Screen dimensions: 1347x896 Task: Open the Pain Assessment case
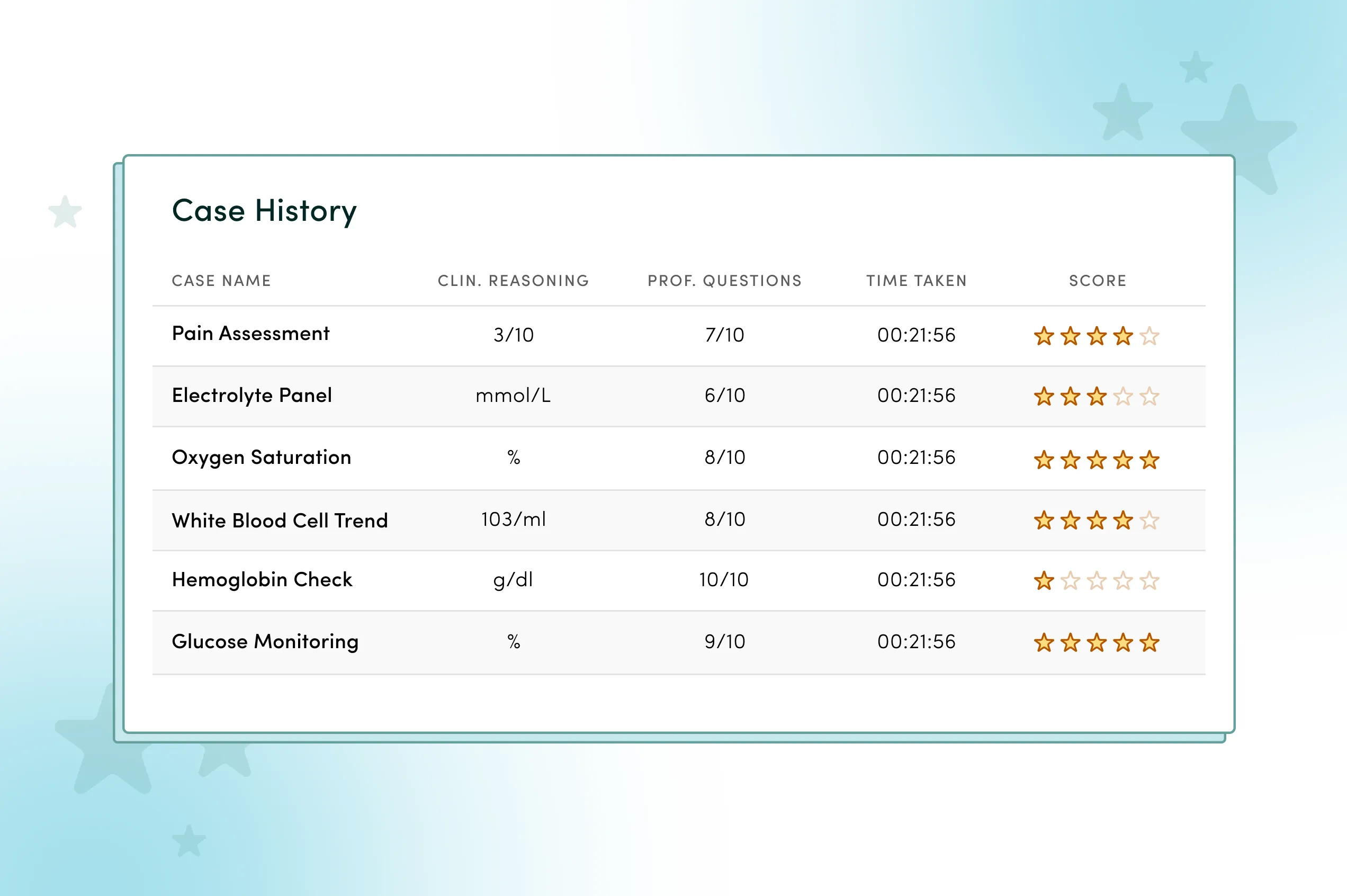(x=250, y=334)
